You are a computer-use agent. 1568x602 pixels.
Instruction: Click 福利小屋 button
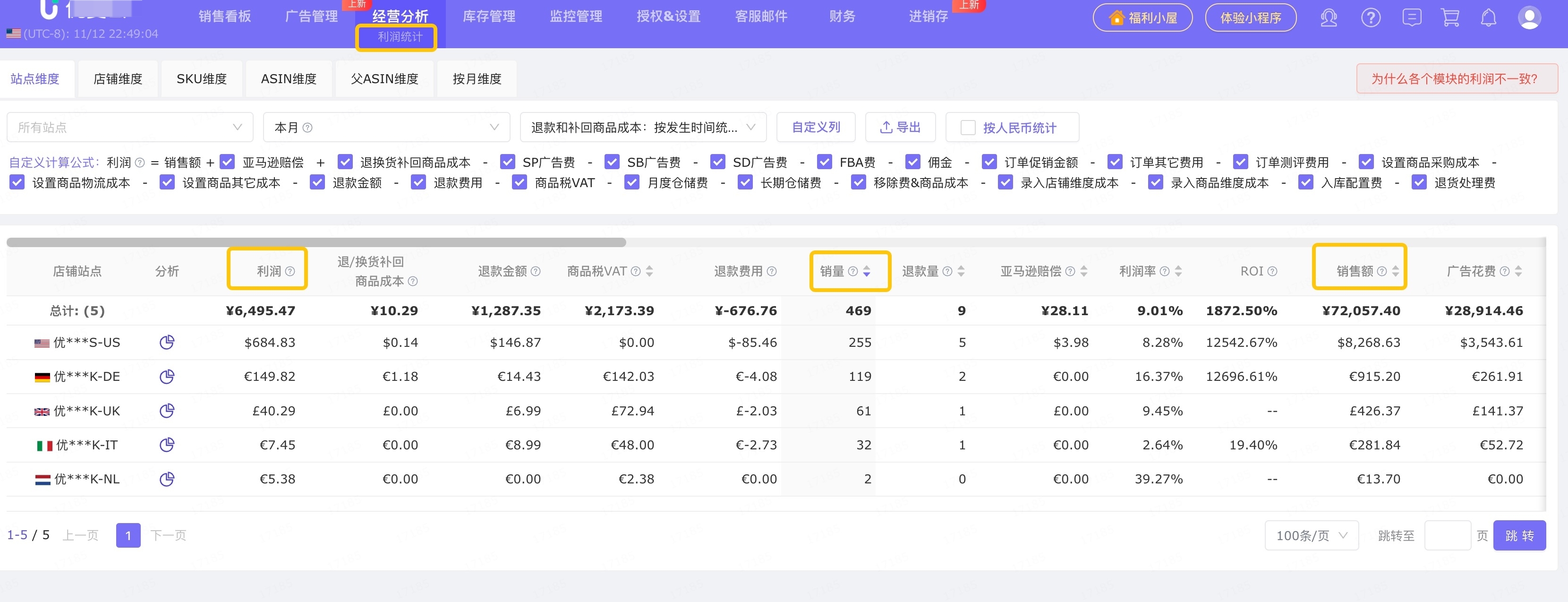tap(1142, 17)
